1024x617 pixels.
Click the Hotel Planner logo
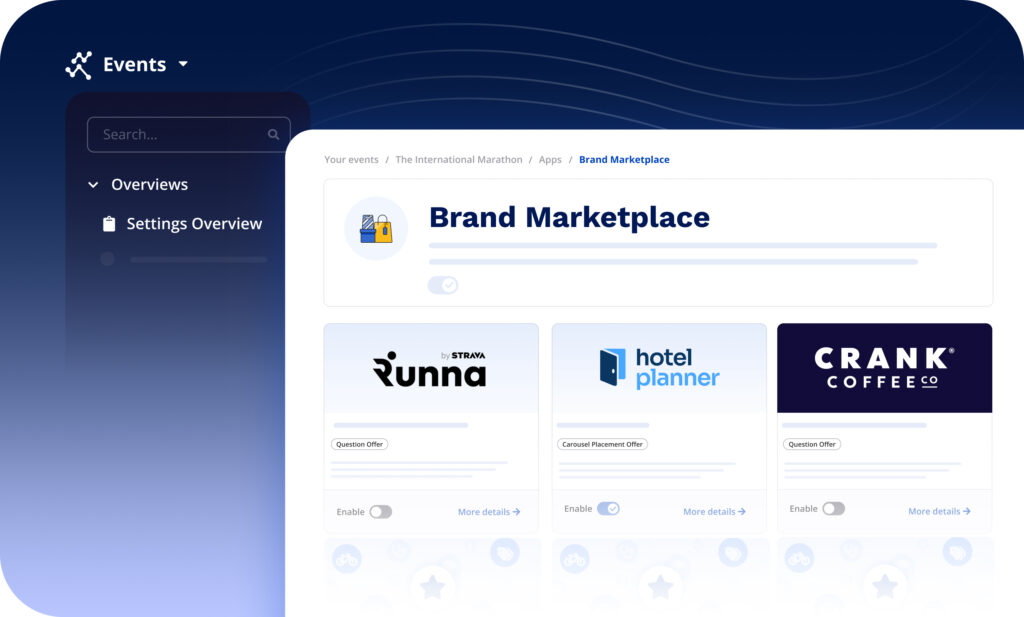[x=659, y=368]
